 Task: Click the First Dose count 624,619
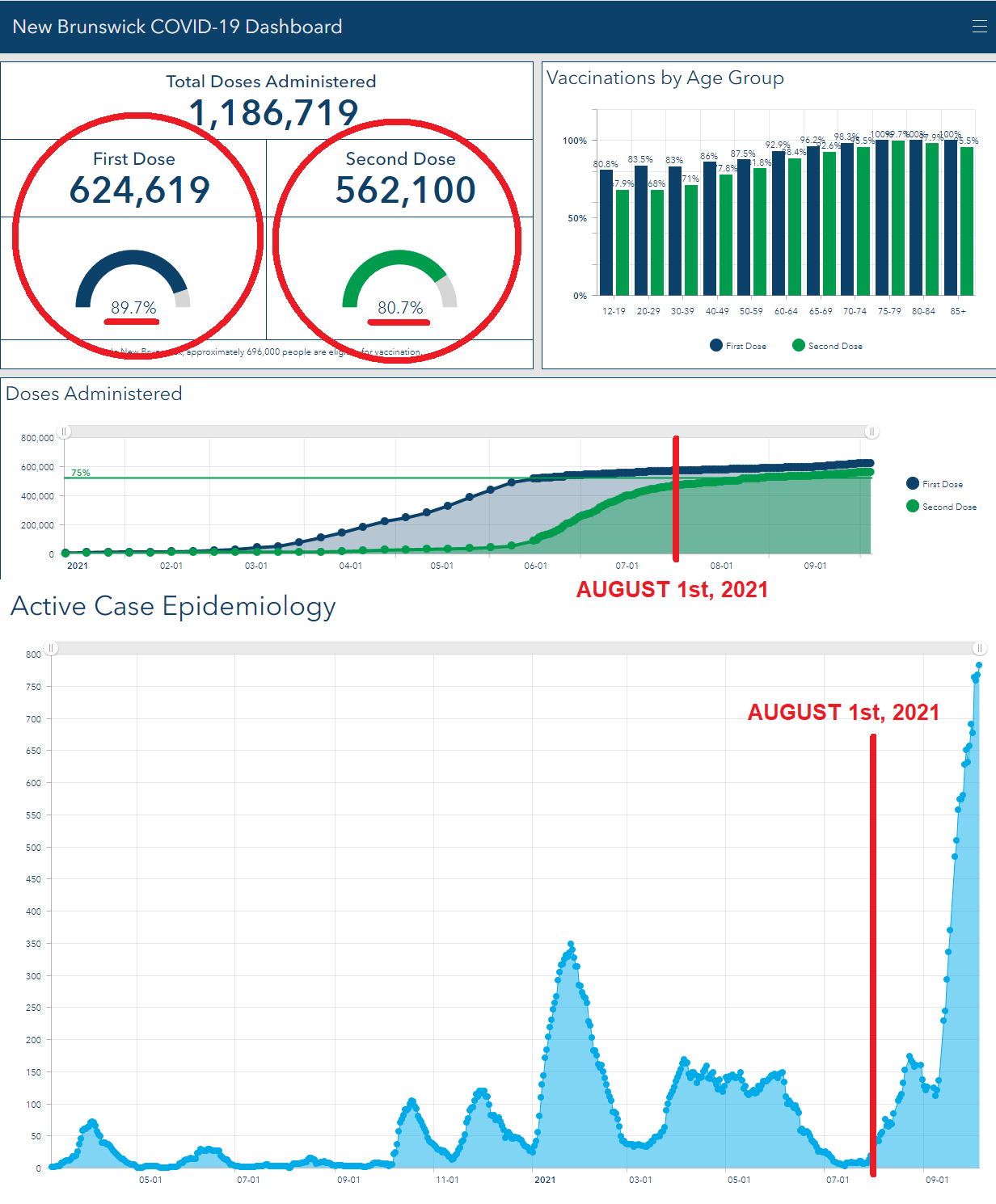click(139, 191)
